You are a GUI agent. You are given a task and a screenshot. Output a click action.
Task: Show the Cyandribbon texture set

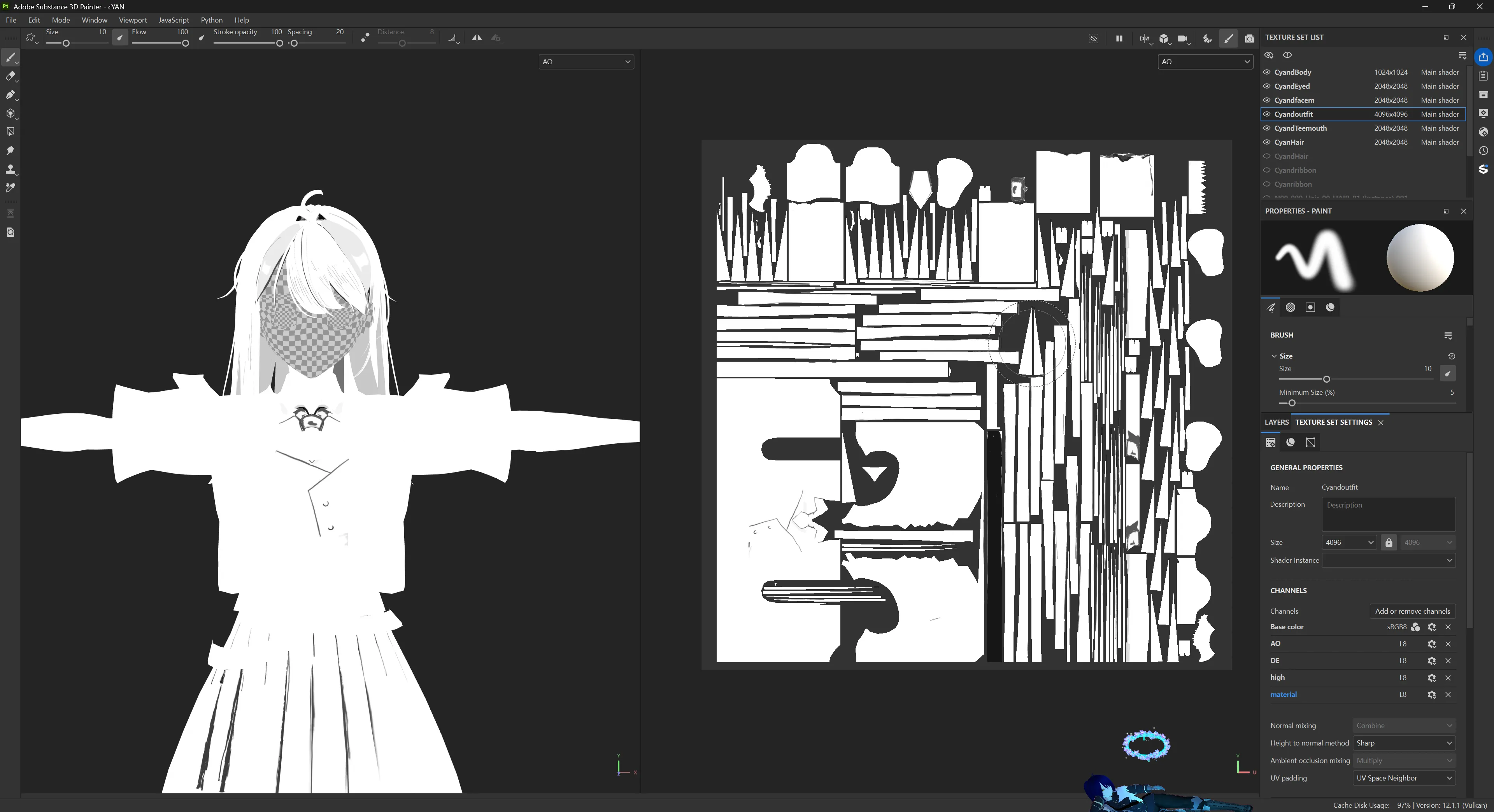(1267, 170)
